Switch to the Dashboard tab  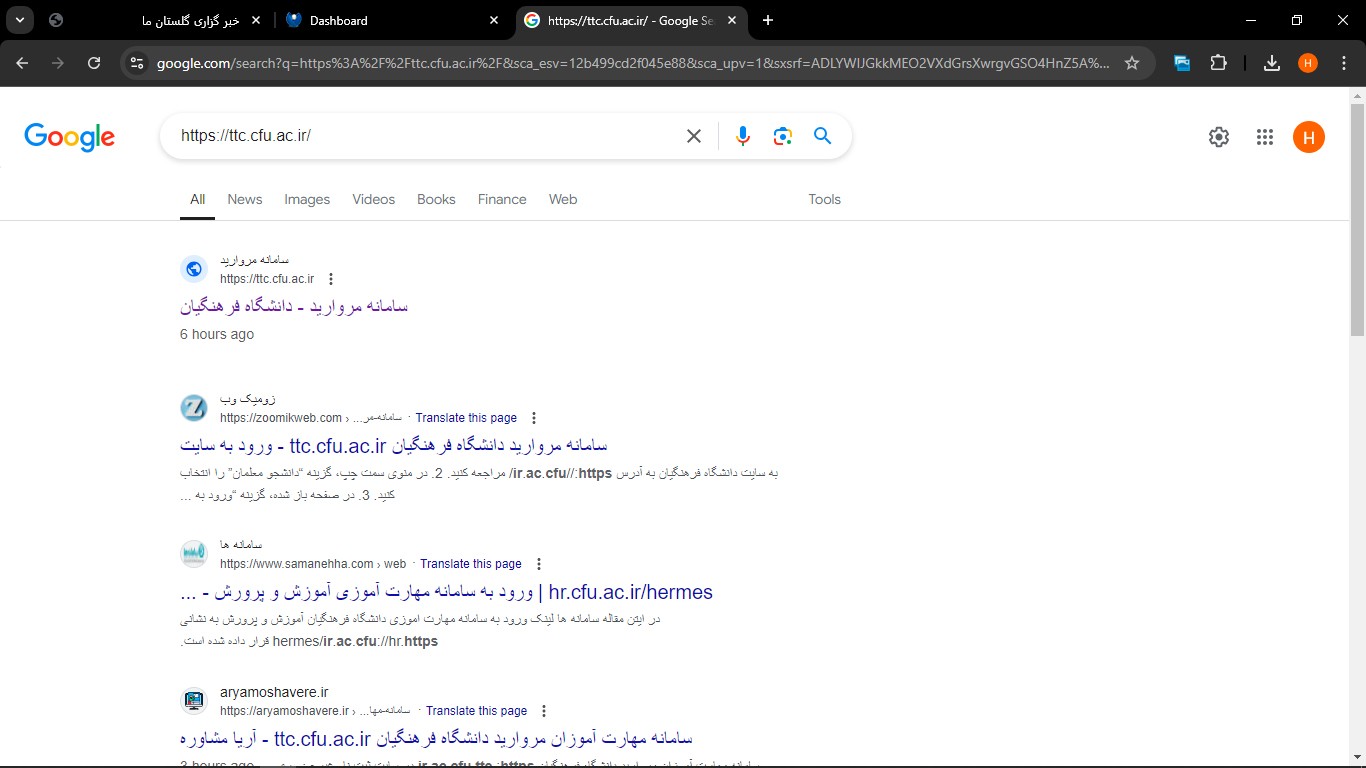coord(392,20)
